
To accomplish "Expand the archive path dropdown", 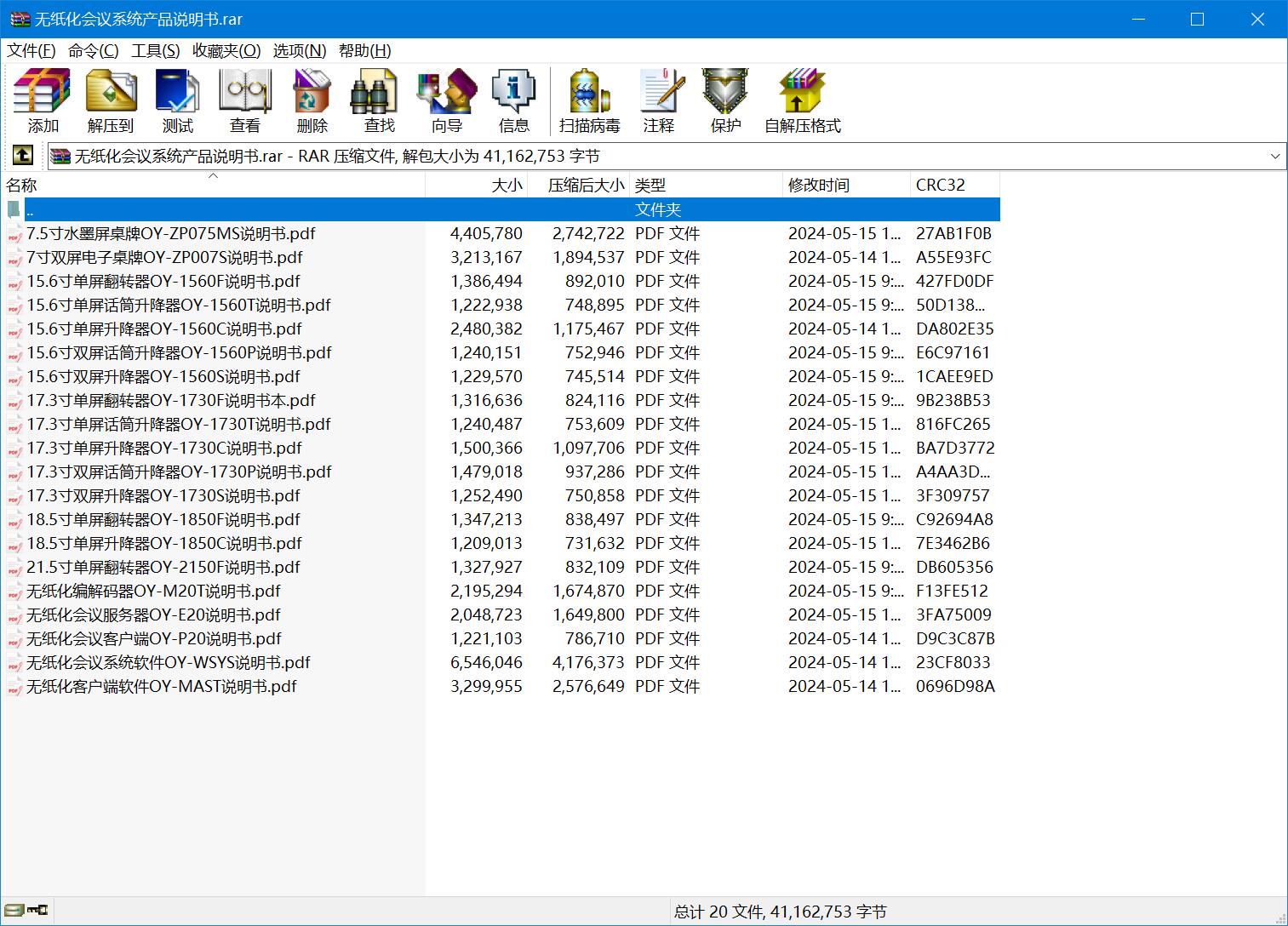I will pos(1274,157).
